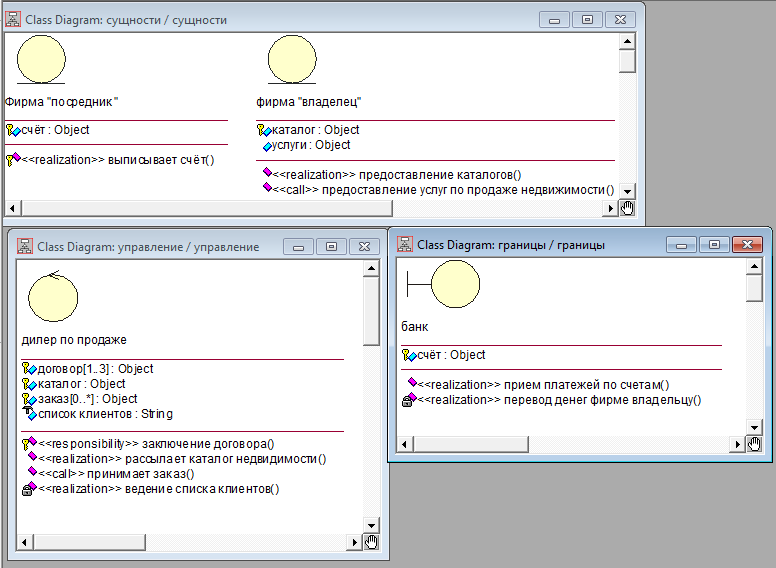Select <<realization>> прием платежей по счетам() text
The image size is (776, 568).
[543, 385]
